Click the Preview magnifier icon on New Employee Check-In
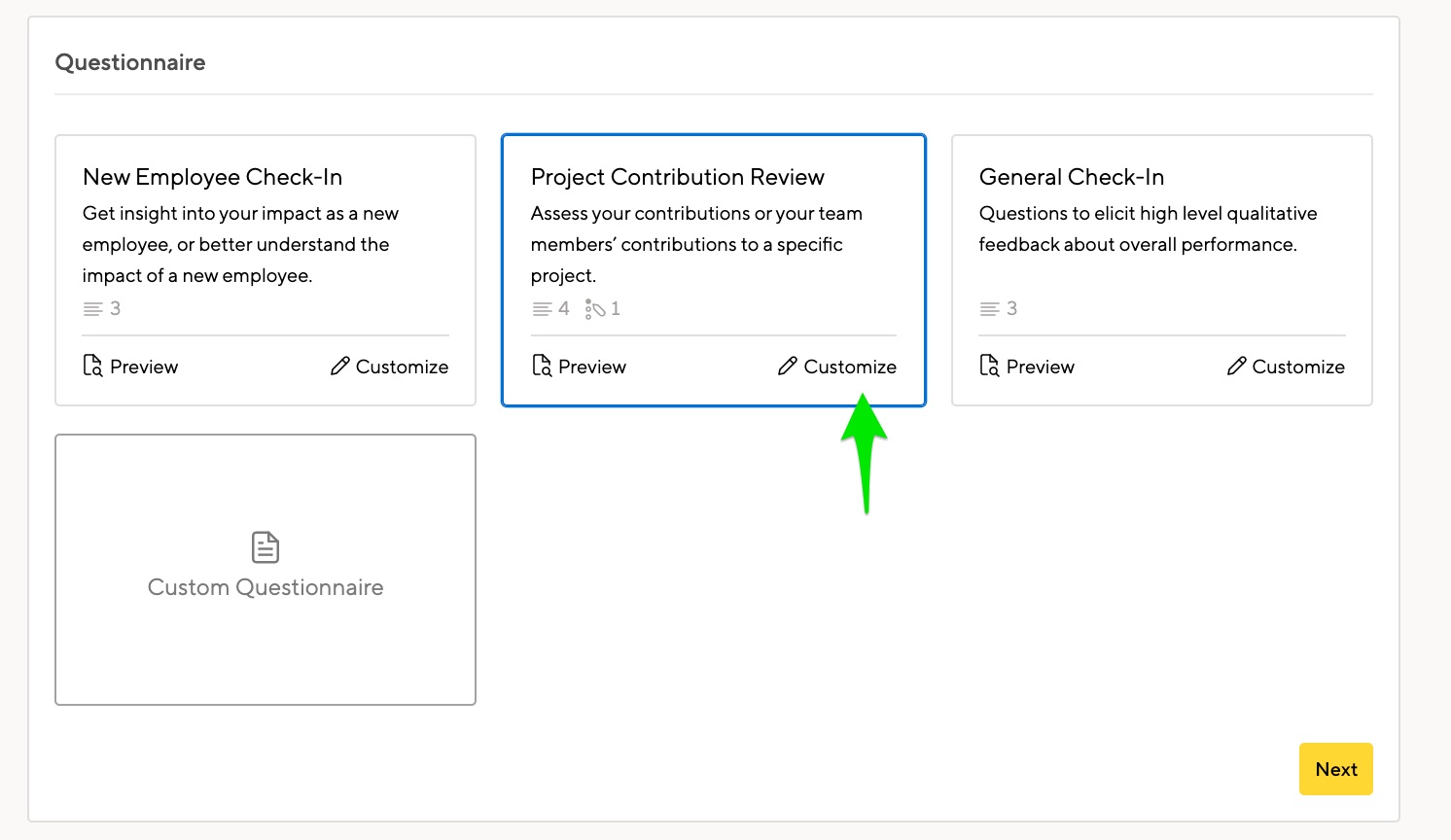This screenshot has height=840, width=1451. click(91, 366)
